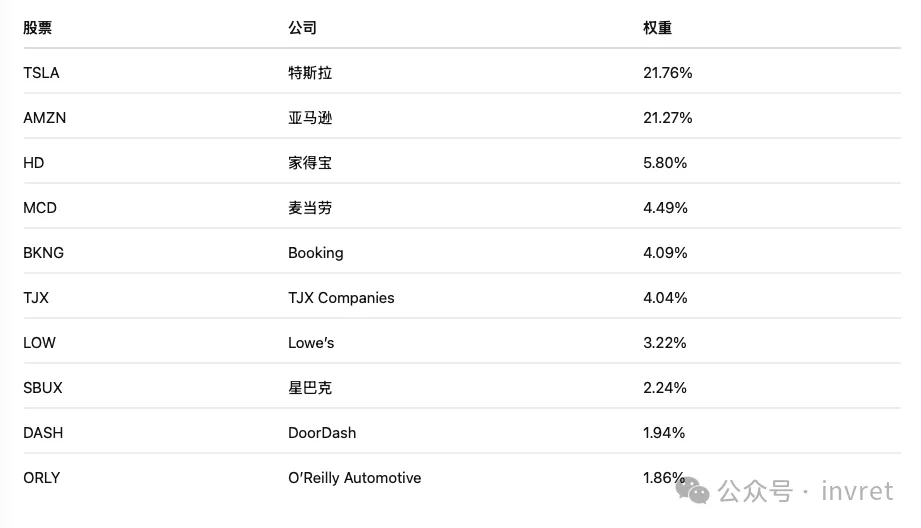
Task: Click the 麦当劳 company name
Action: 310,208
